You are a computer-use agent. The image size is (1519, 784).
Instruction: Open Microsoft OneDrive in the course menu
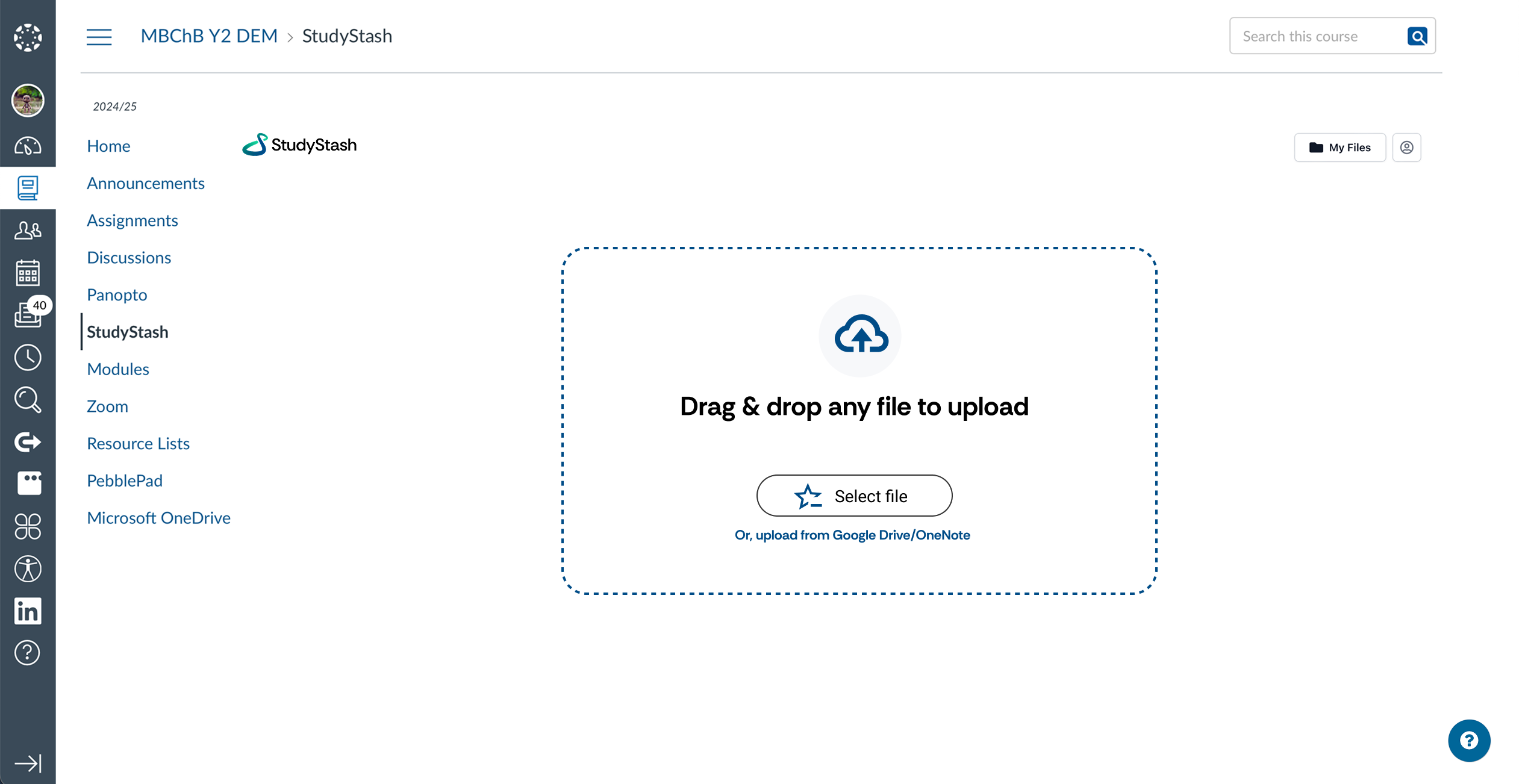point(159,518)
